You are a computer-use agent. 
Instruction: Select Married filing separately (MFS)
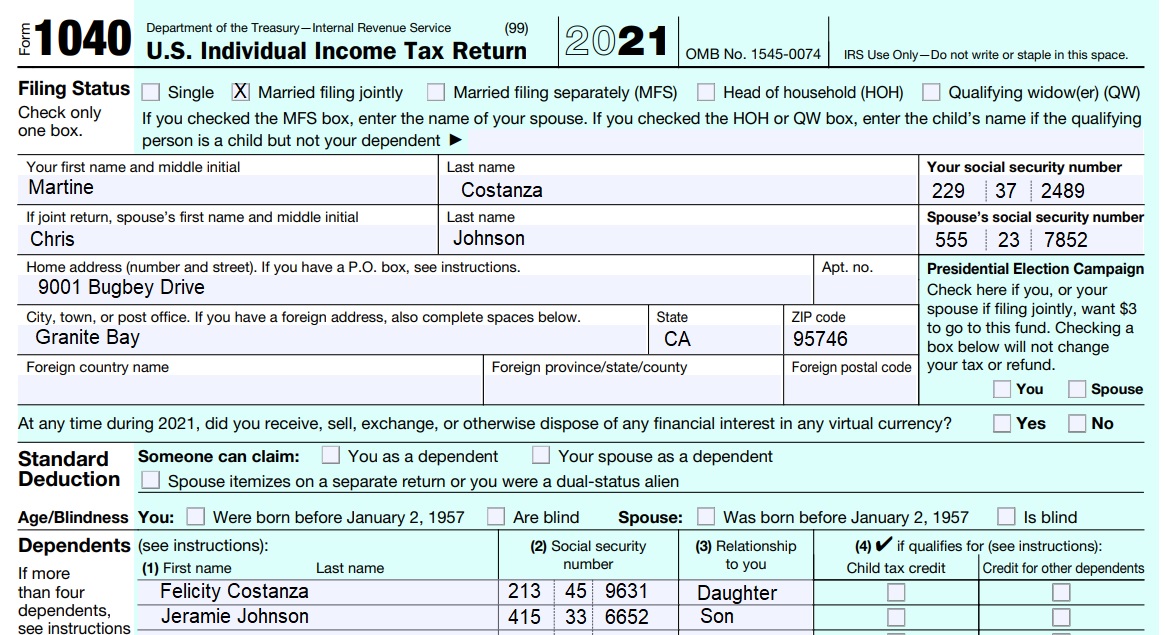[x=435, y=91]
